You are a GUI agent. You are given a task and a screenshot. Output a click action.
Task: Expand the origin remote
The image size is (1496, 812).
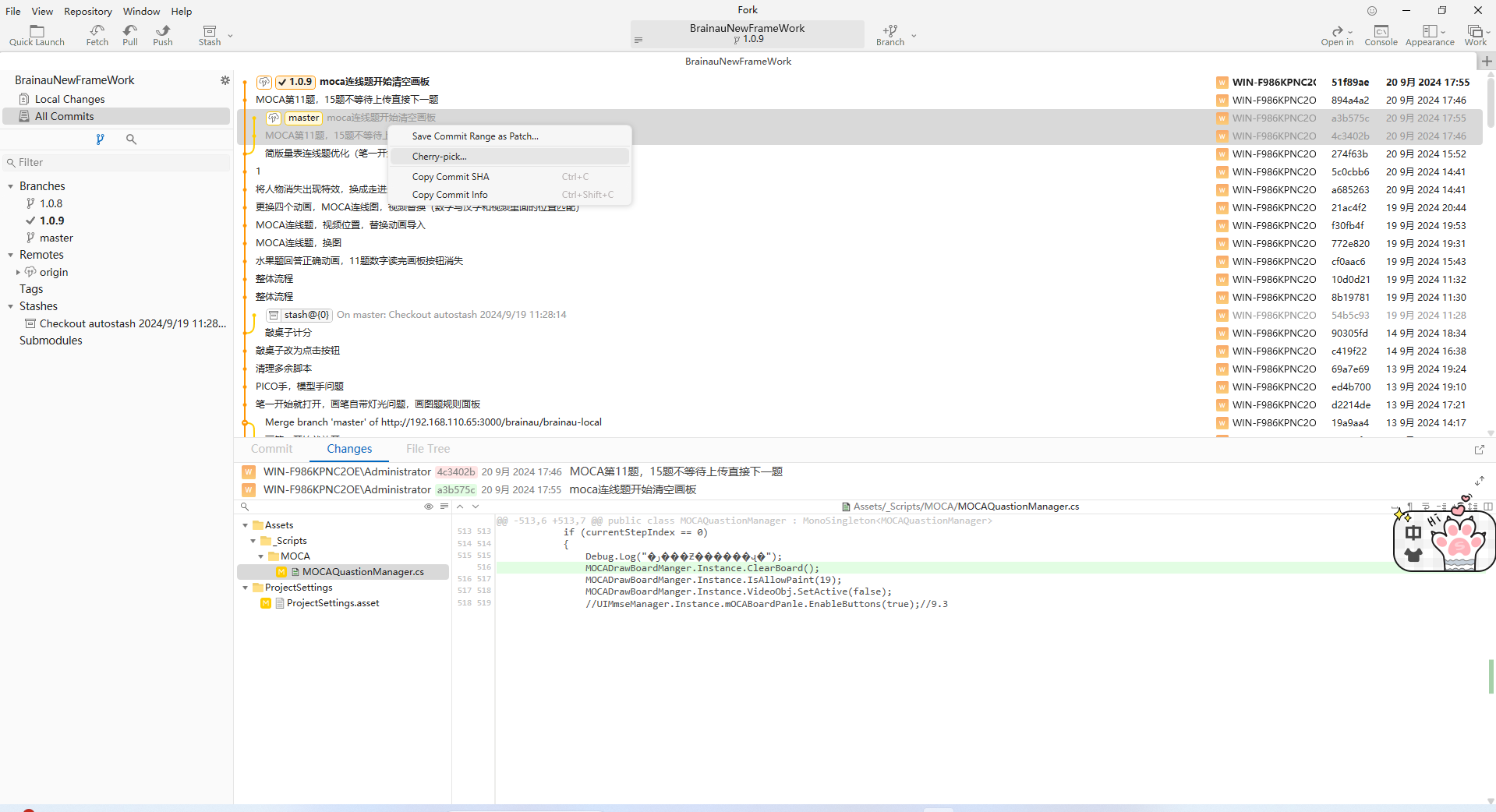(18, 272)
